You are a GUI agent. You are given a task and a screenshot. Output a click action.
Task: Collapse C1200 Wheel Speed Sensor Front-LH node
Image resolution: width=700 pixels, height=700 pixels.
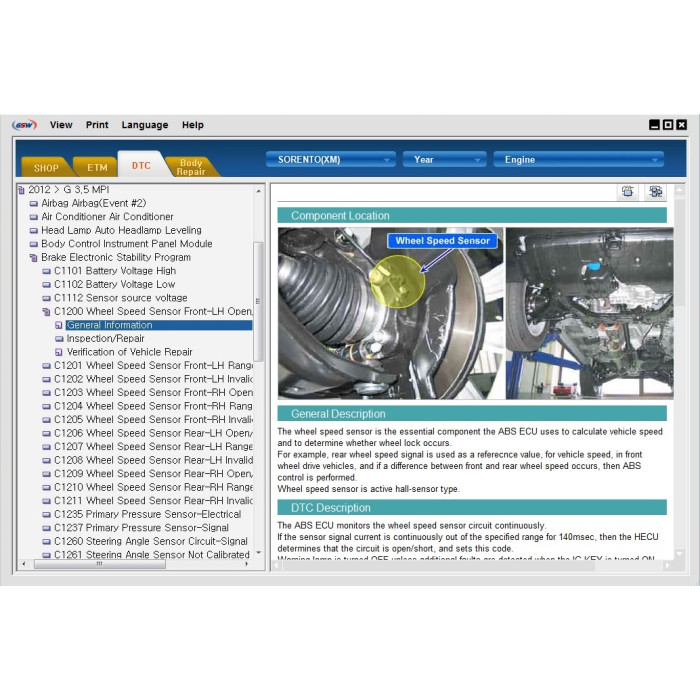46,312
